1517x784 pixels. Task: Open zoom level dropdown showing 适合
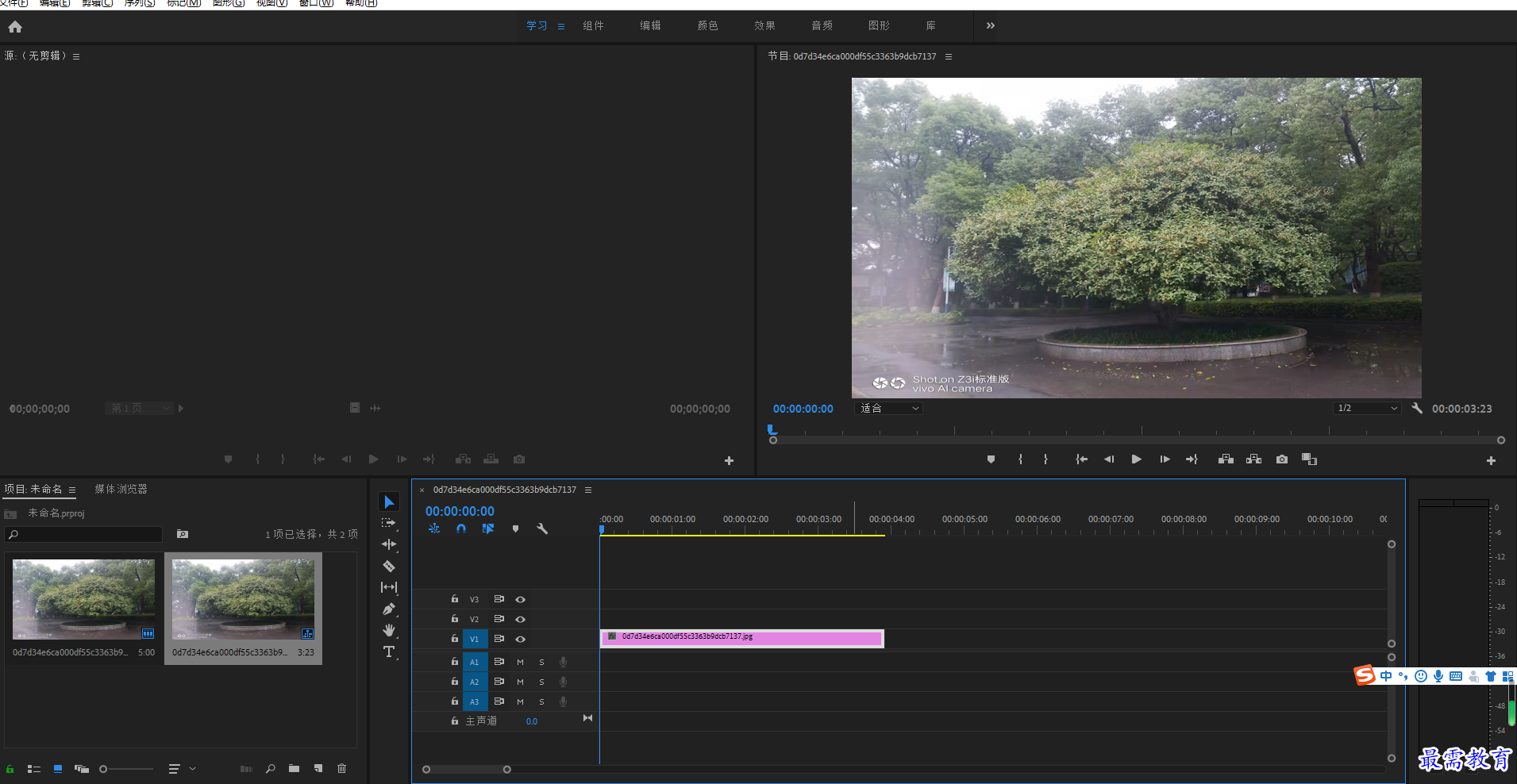(889, 408)
